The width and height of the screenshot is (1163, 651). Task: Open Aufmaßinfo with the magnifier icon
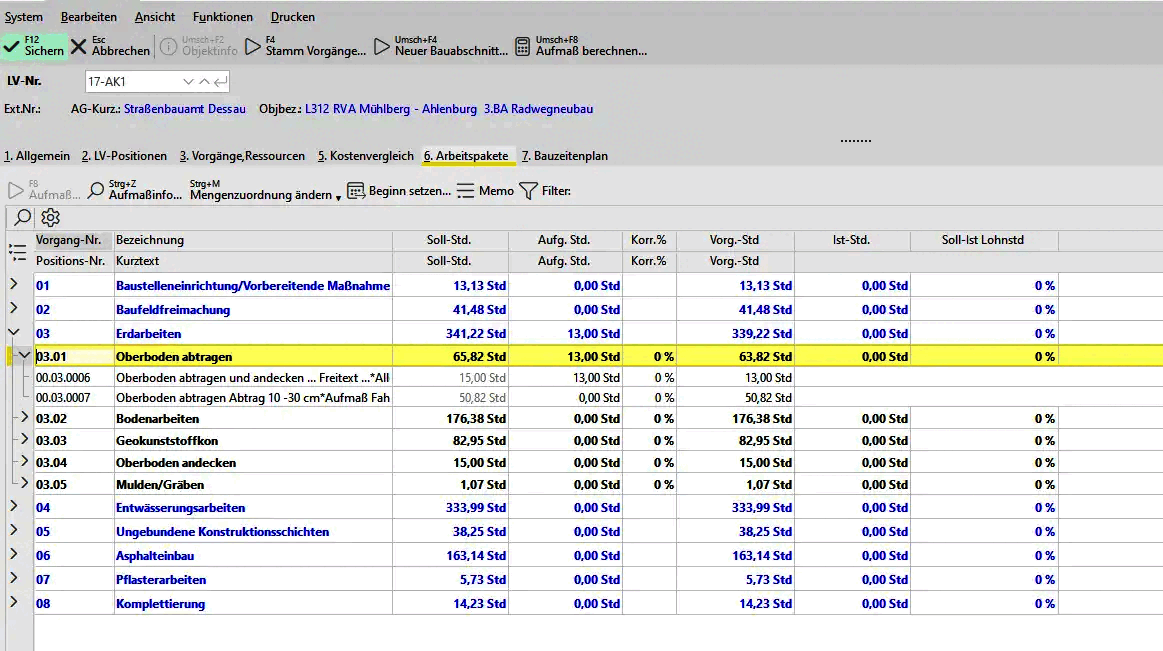[x=96, y=190]
